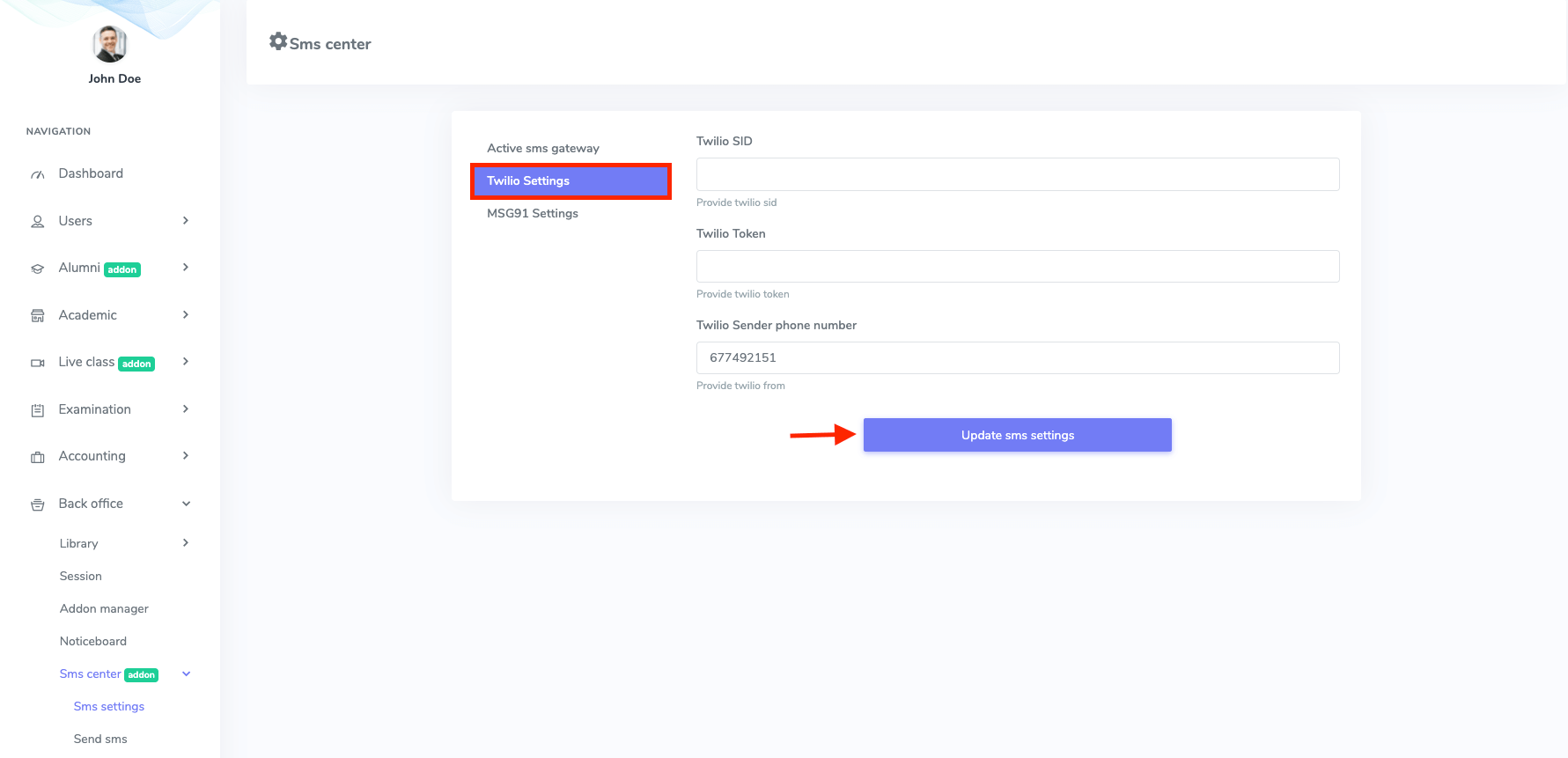
Task: Select the Users icon in the navigation
Action: tap(37, 221)
